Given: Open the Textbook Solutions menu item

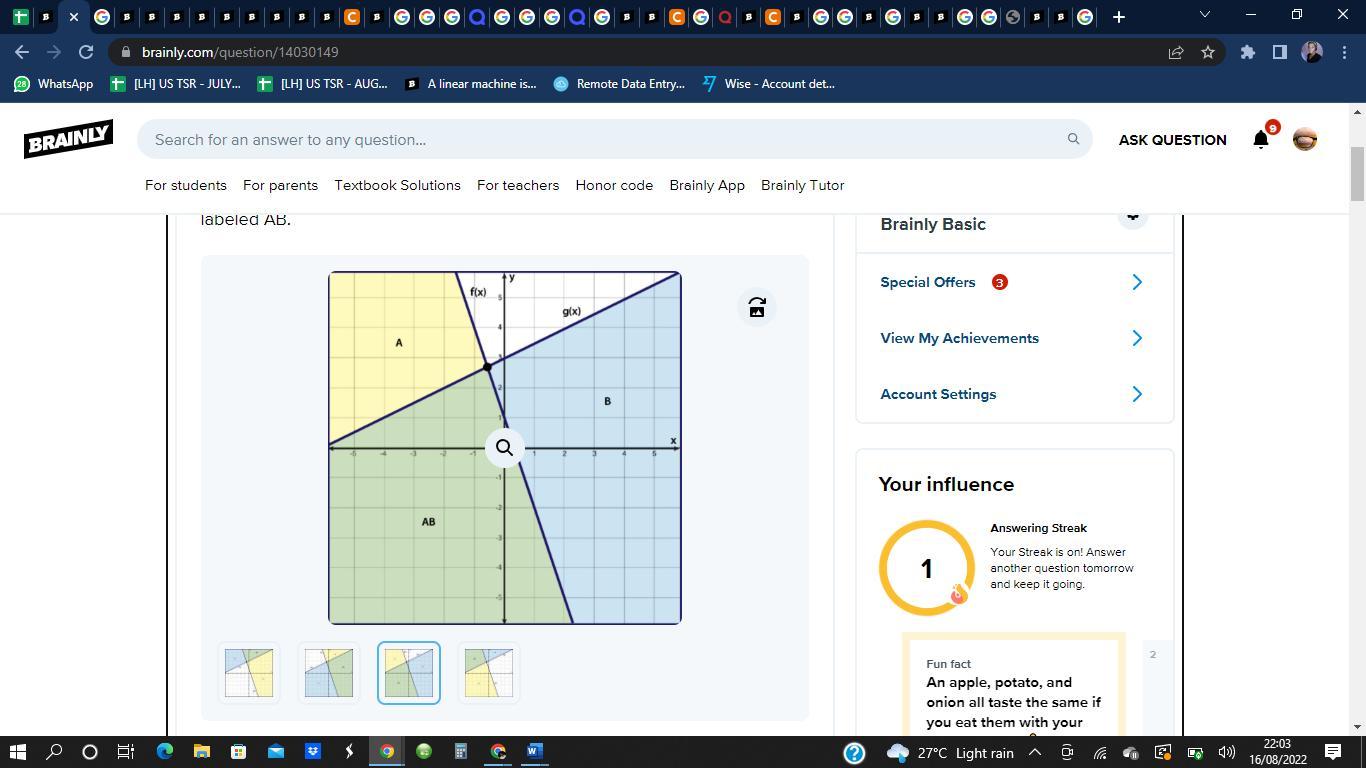Looking at the screenshot, I should pyautogui.click(x=397, y=185).
